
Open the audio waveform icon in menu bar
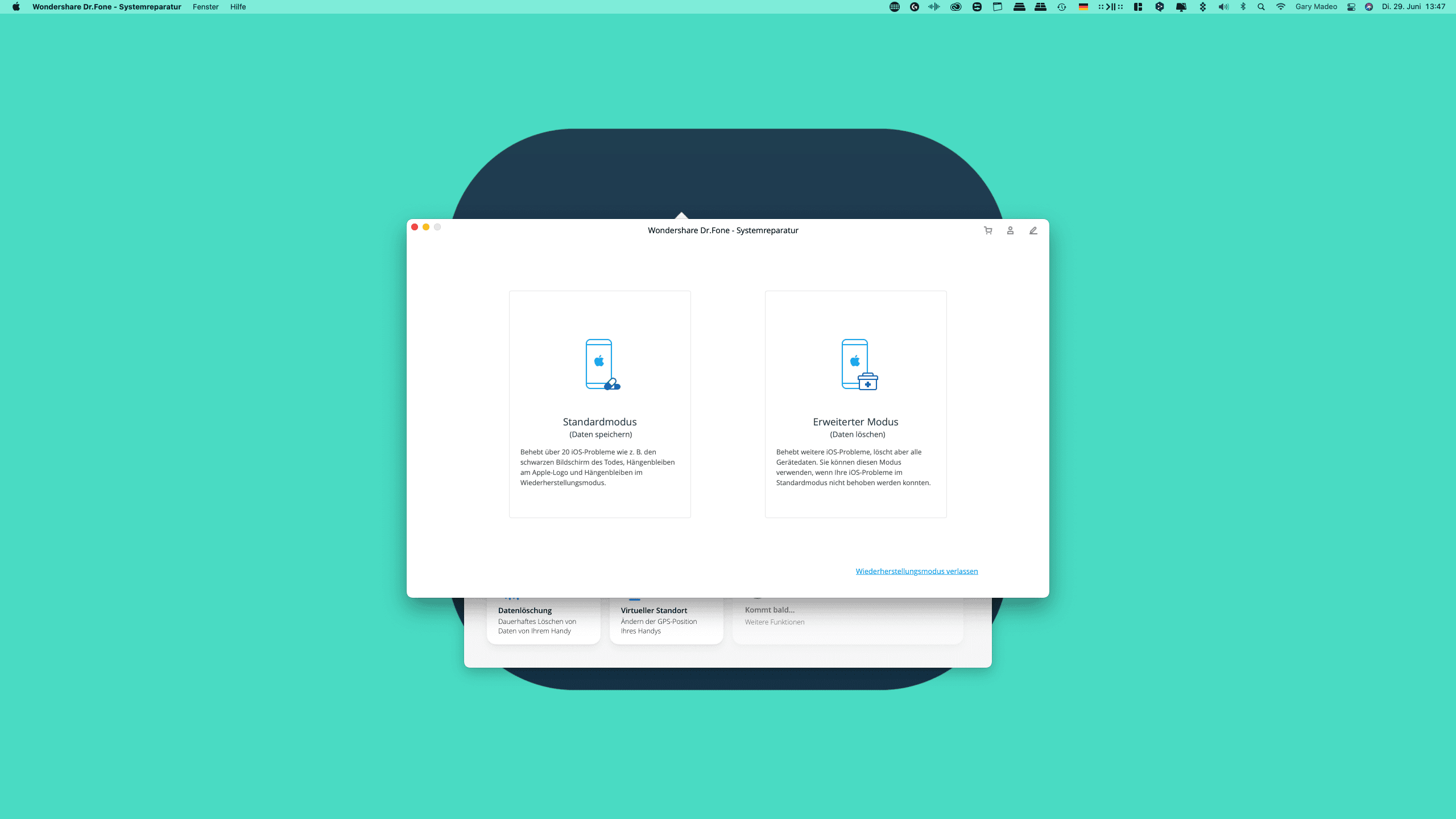pos(934,7)
